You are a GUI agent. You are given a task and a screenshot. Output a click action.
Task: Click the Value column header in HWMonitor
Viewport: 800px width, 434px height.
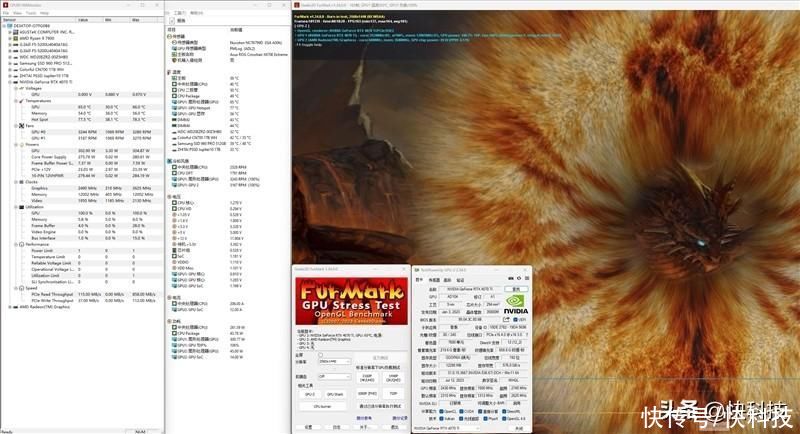pos(90,19)
